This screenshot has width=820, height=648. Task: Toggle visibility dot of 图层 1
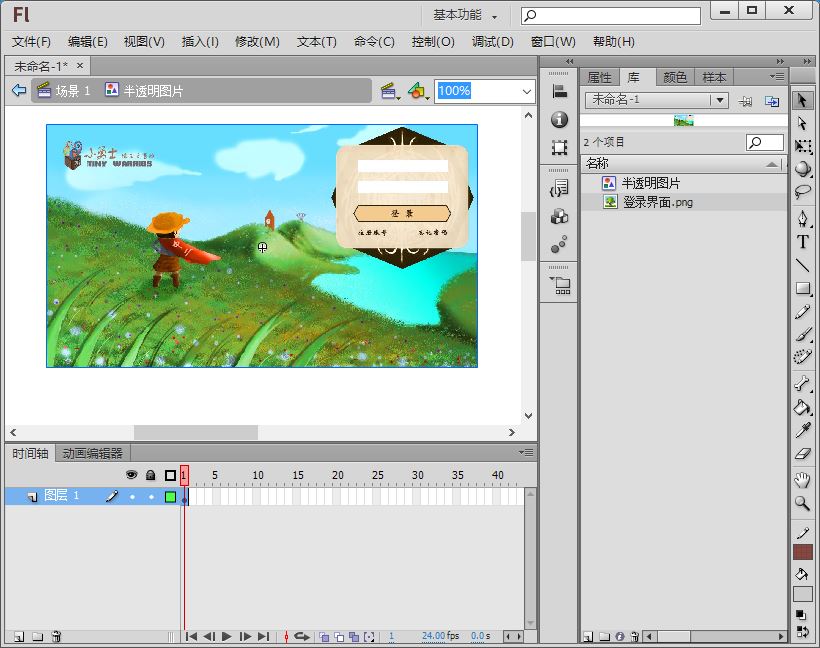(132, 496)
